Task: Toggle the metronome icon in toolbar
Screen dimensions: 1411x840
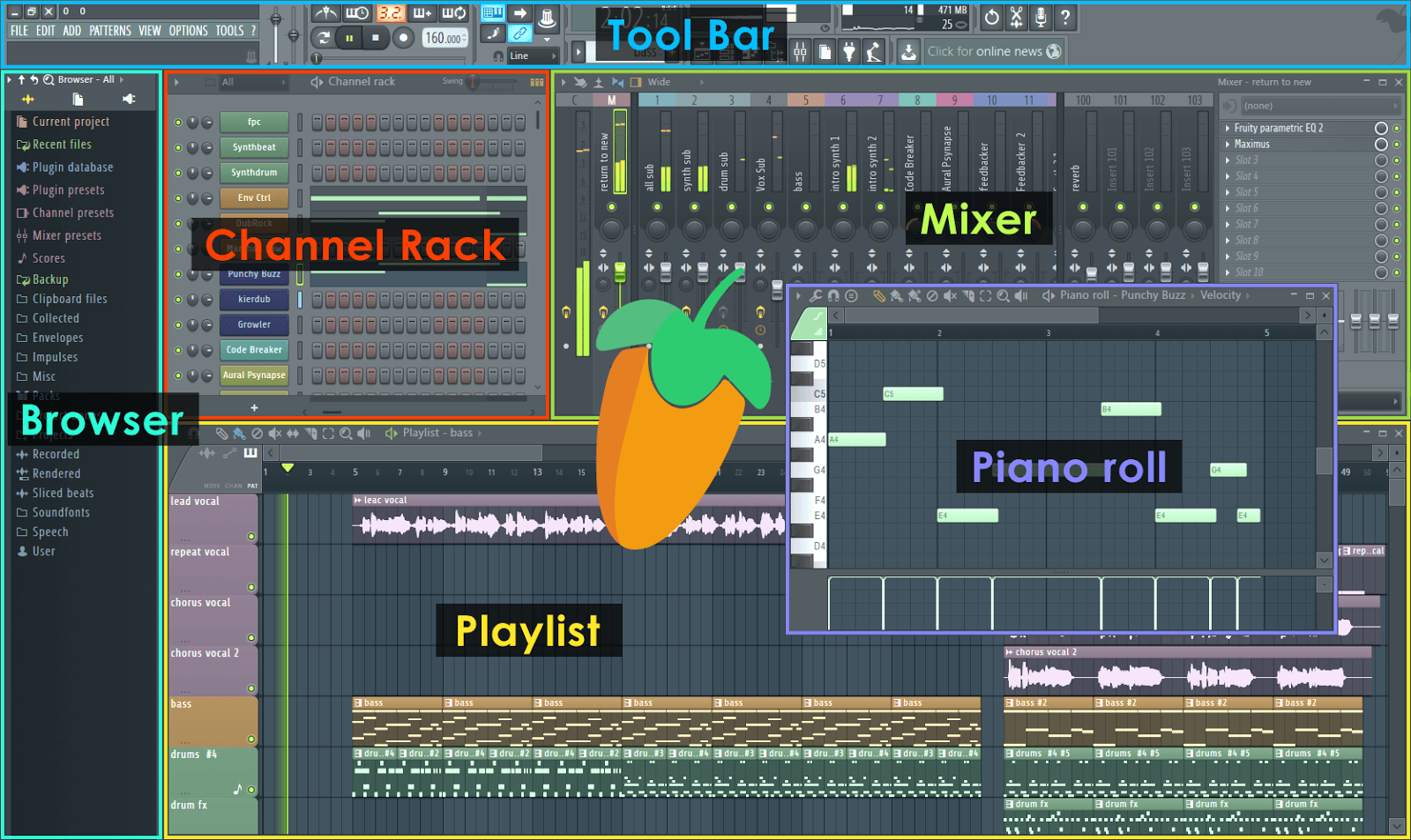Action: 325,13
